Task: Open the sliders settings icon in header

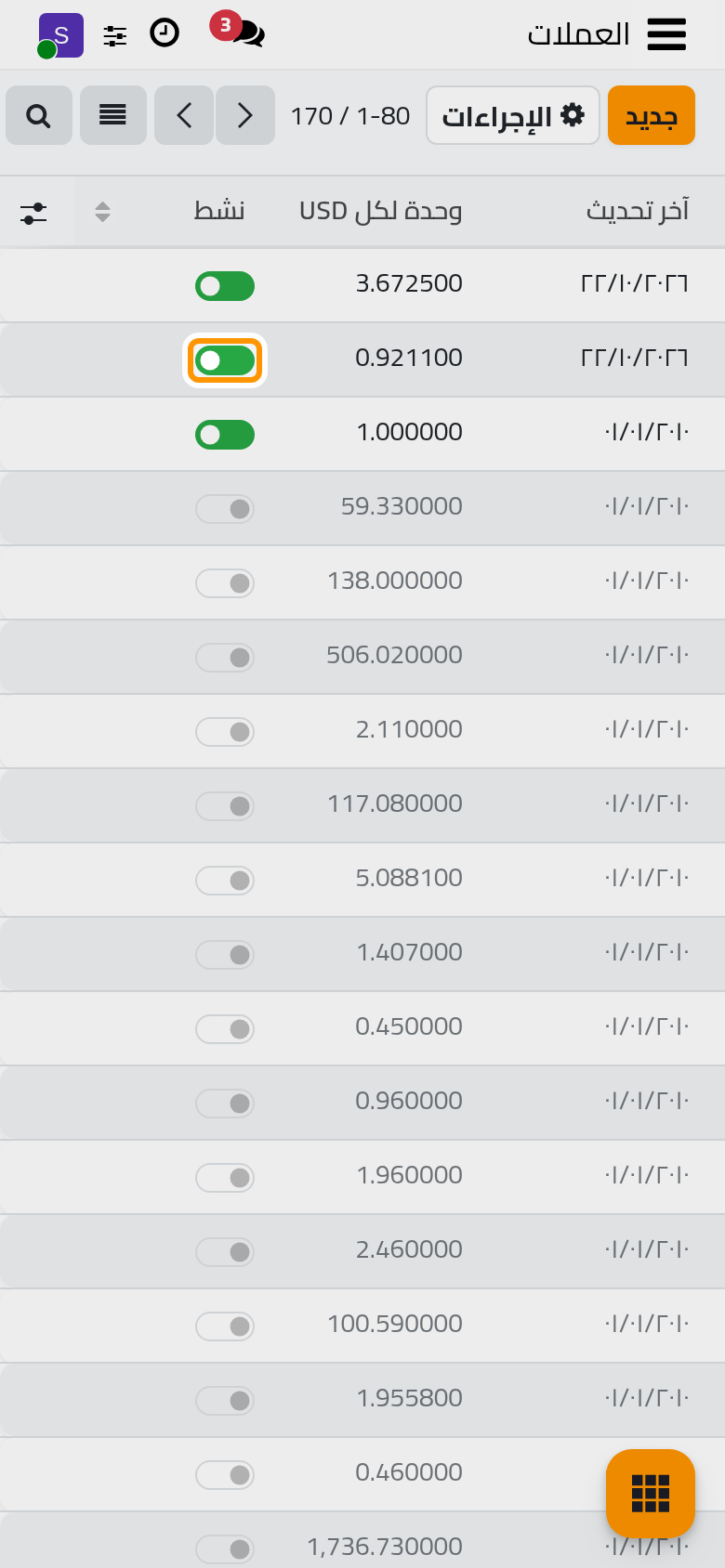Action: 115,36
